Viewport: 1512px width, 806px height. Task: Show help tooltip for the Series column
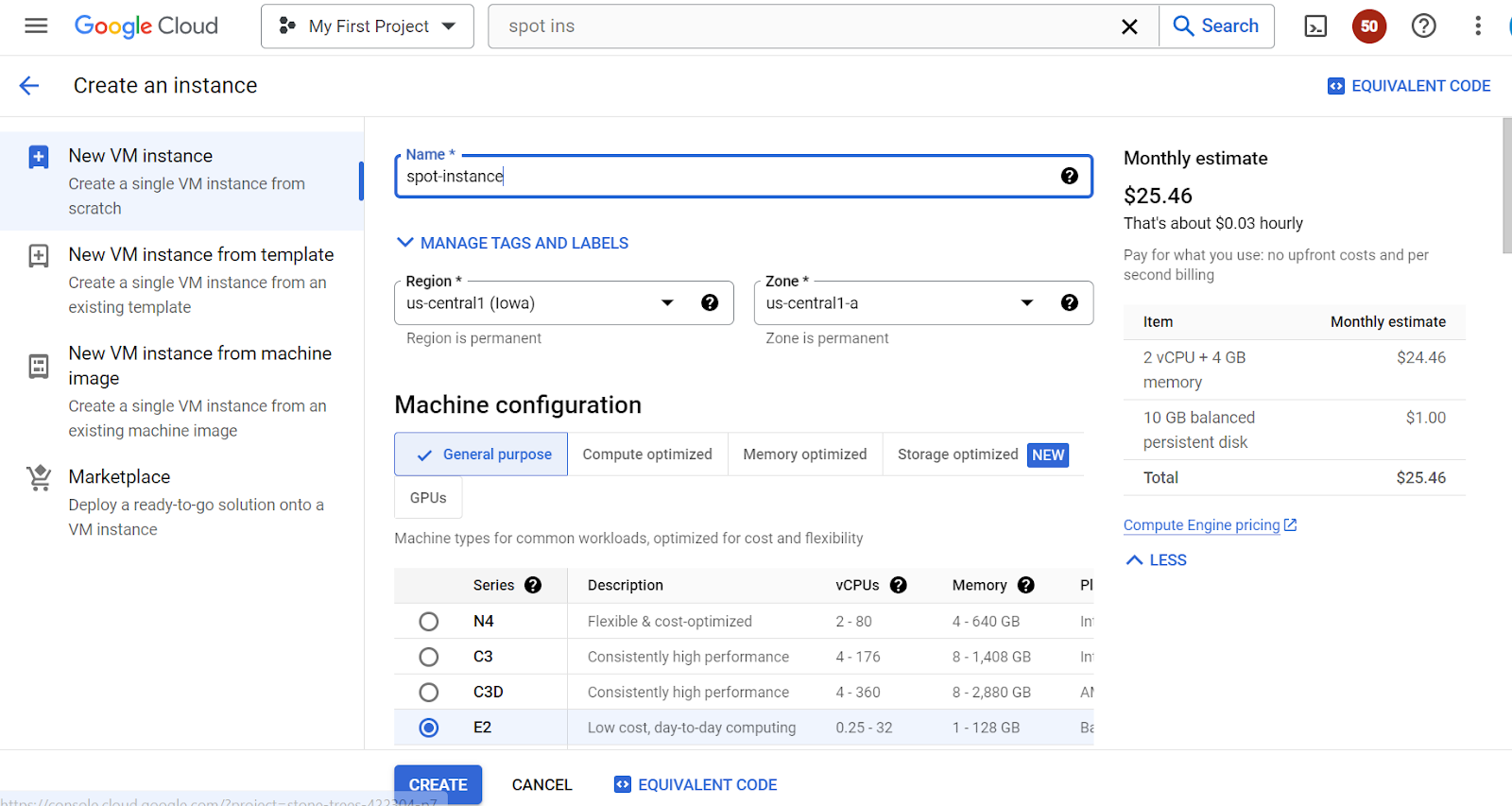(x=533, y=585)
